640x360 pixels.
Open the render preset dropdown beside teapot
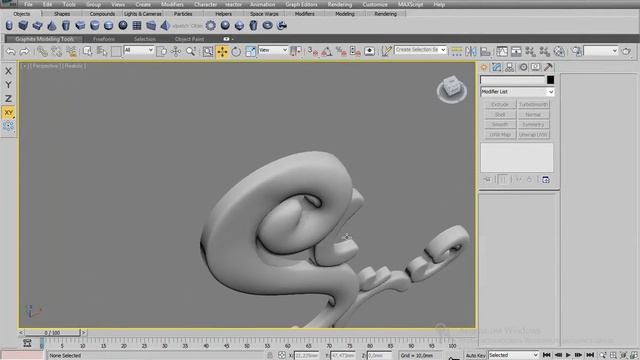600,51
